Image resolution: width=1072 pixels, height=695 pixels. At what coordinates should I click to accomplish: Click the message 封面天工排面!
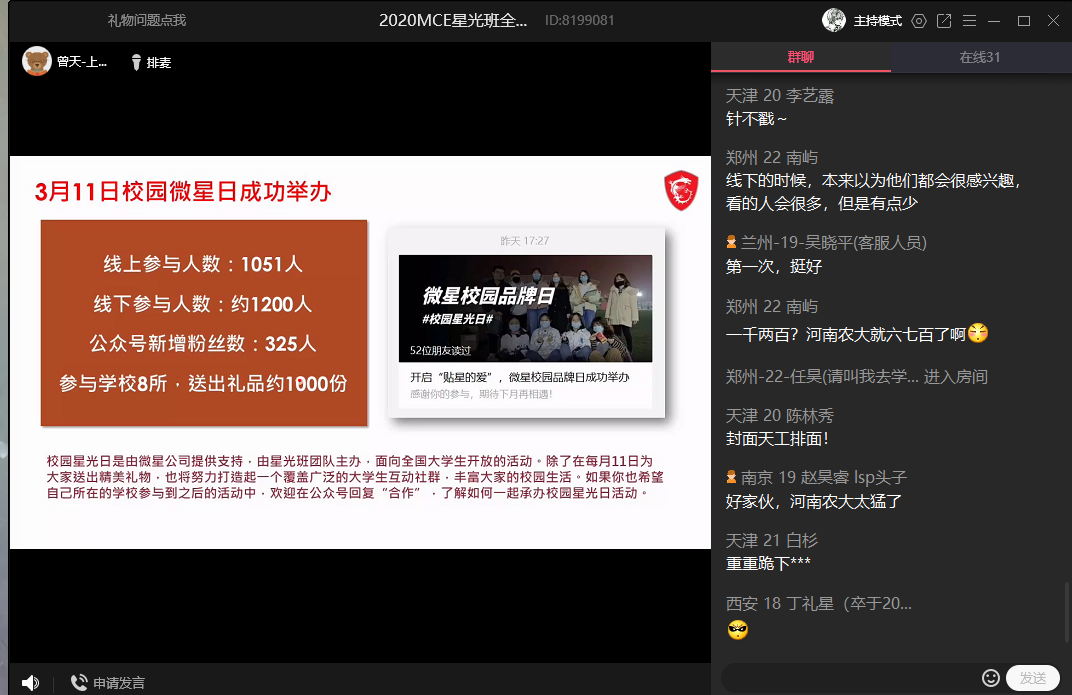tap(777, 439)
